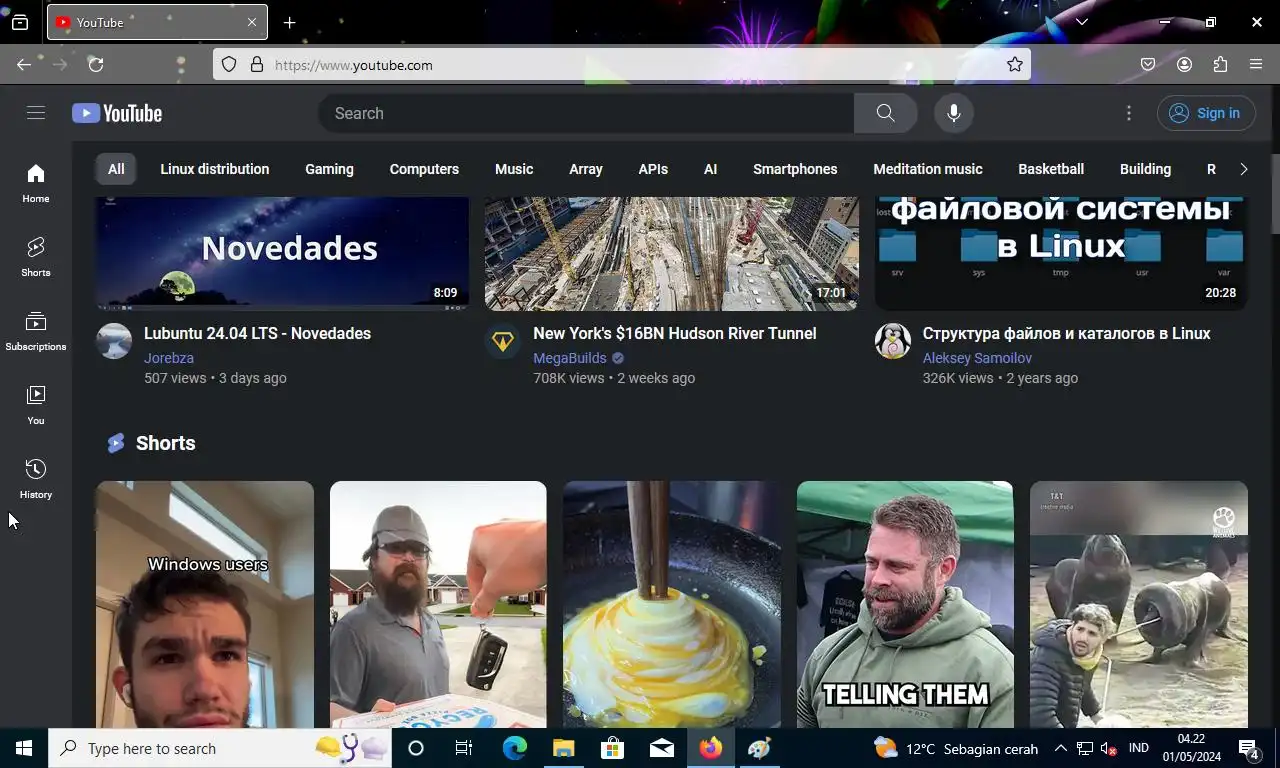Image resolution: width=1280 pixels, height=768 pixels.
Task: Select the Computers chip
Action: pos(424,169)
